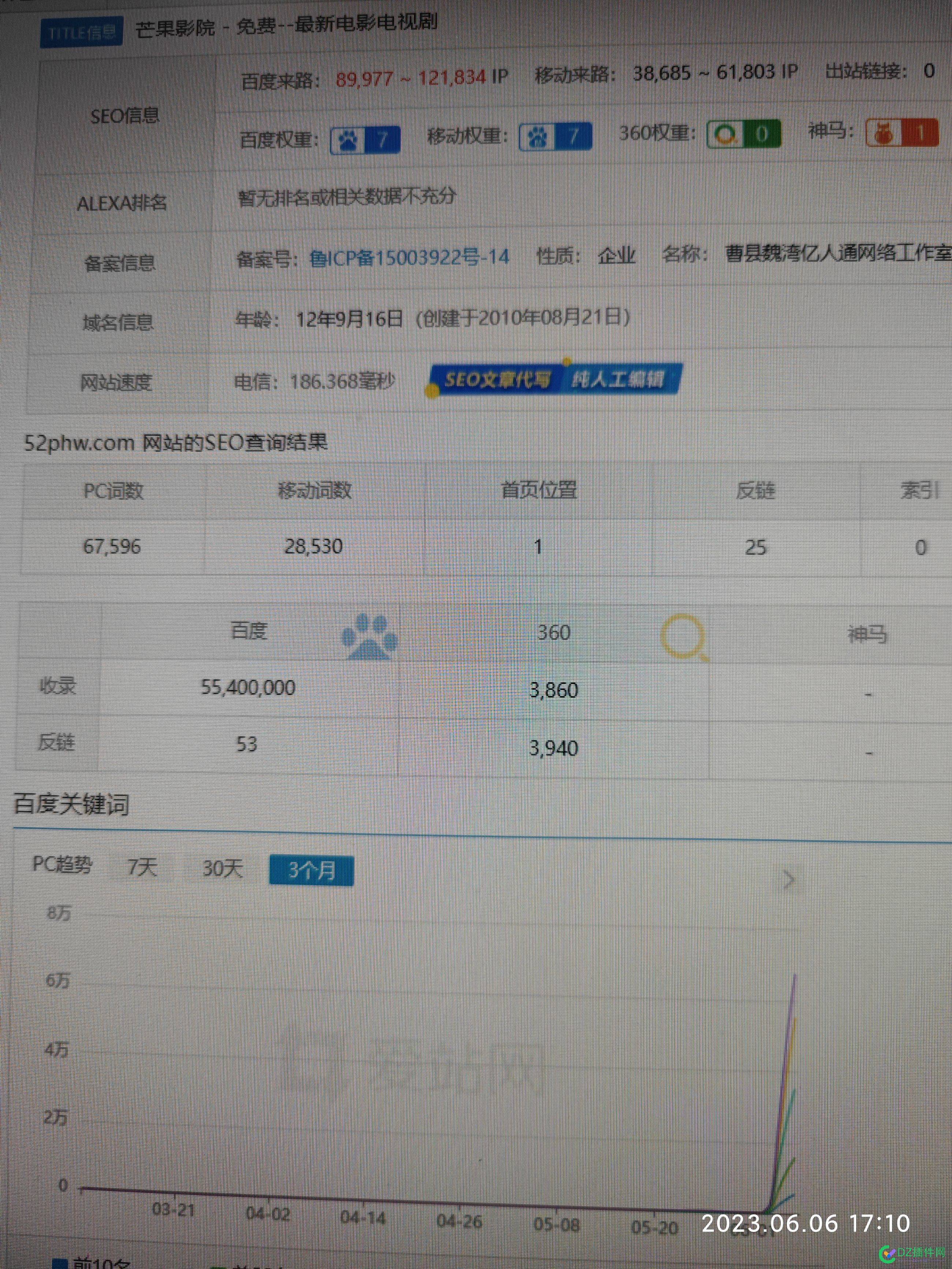Click 360 反链 value 3,940
Image resolution: width=952 pixels, height=1269 pixels.
554,748
